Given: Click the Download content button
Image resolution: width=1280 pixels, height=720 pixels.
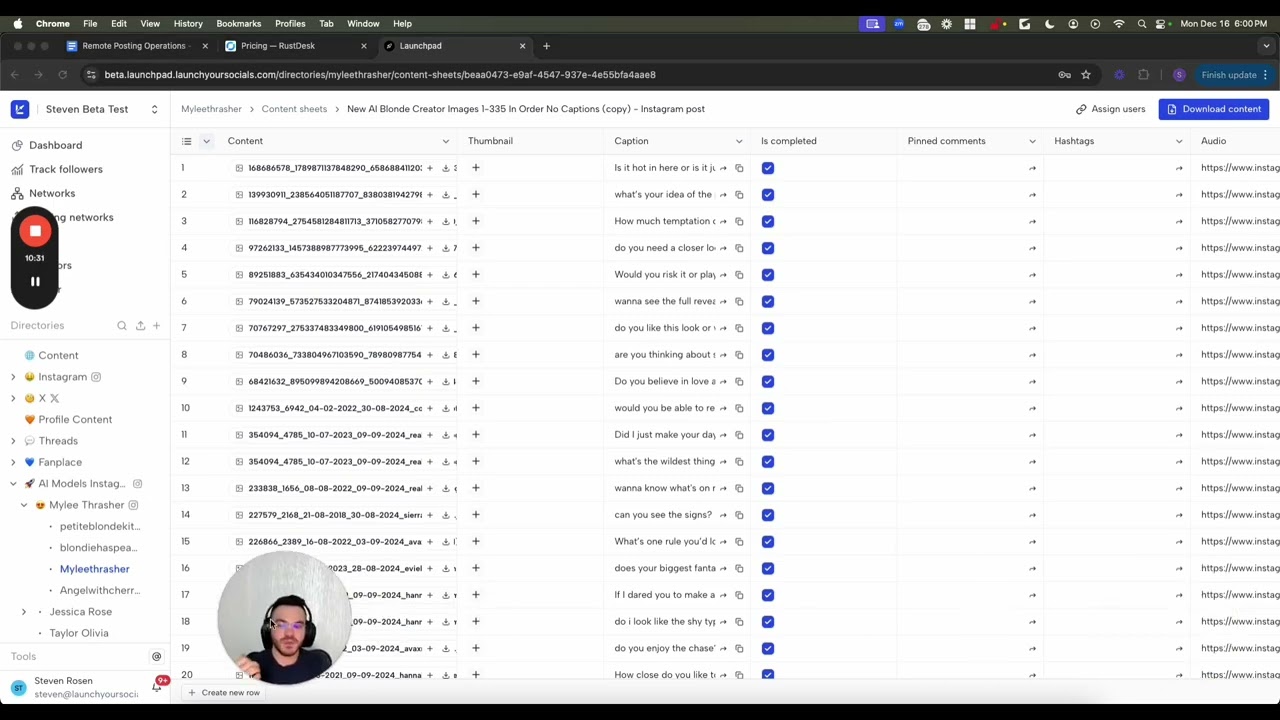Looking at the screenshot, I should click(x=1213, y=109).
